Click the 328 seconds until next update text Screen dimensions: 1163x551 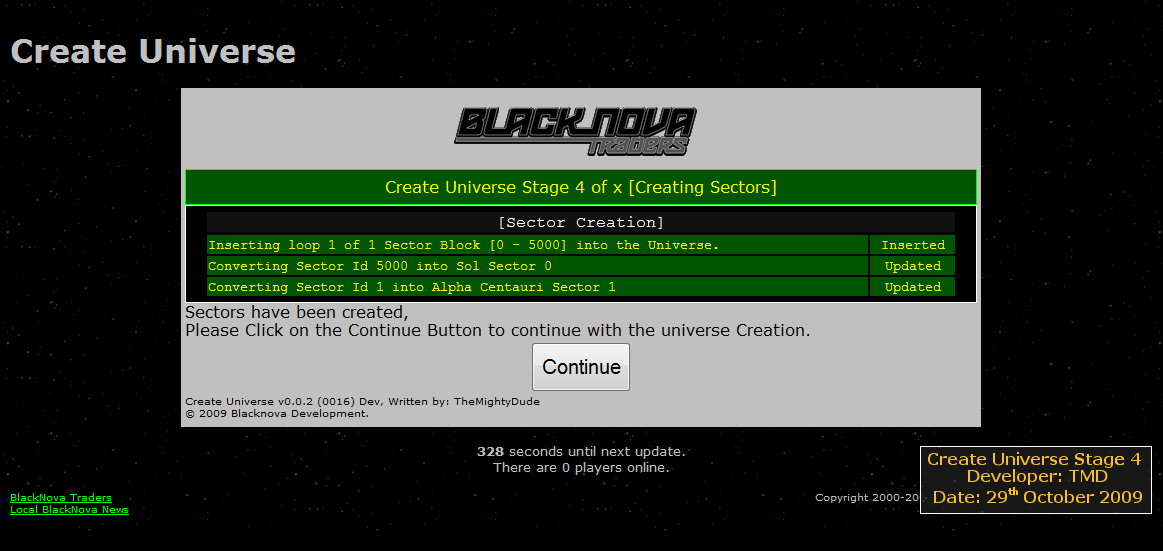(x=581, y=451)
